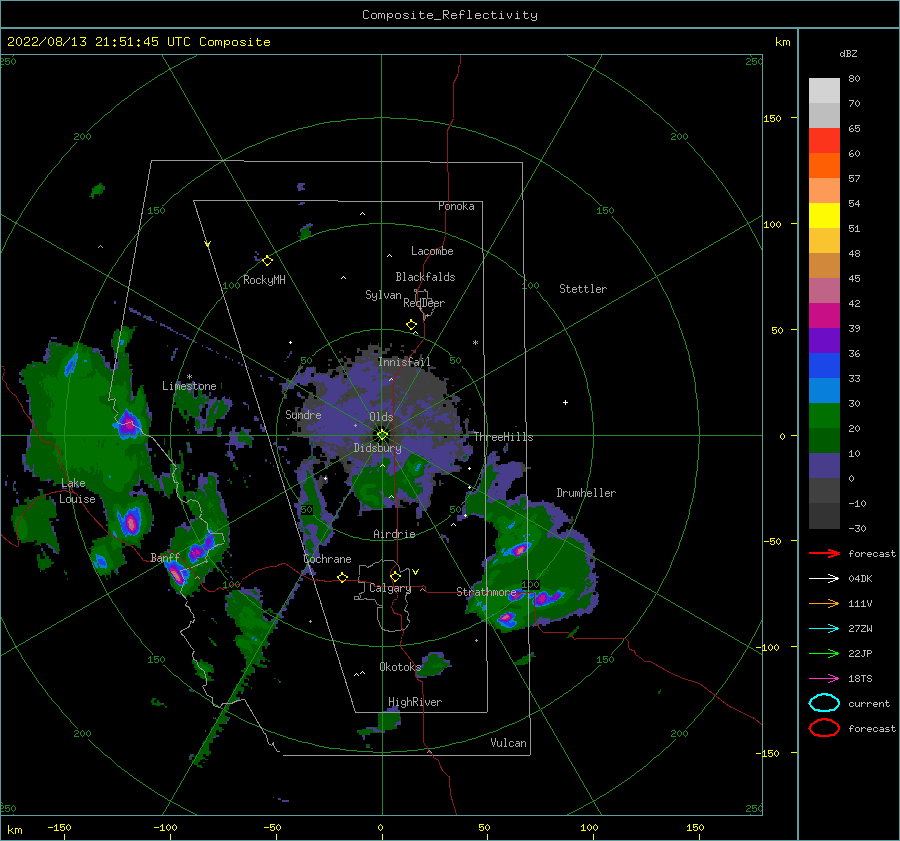Click the asterisk marker above Limestone label
Viewport: 900px width, 841px height.
189,377
